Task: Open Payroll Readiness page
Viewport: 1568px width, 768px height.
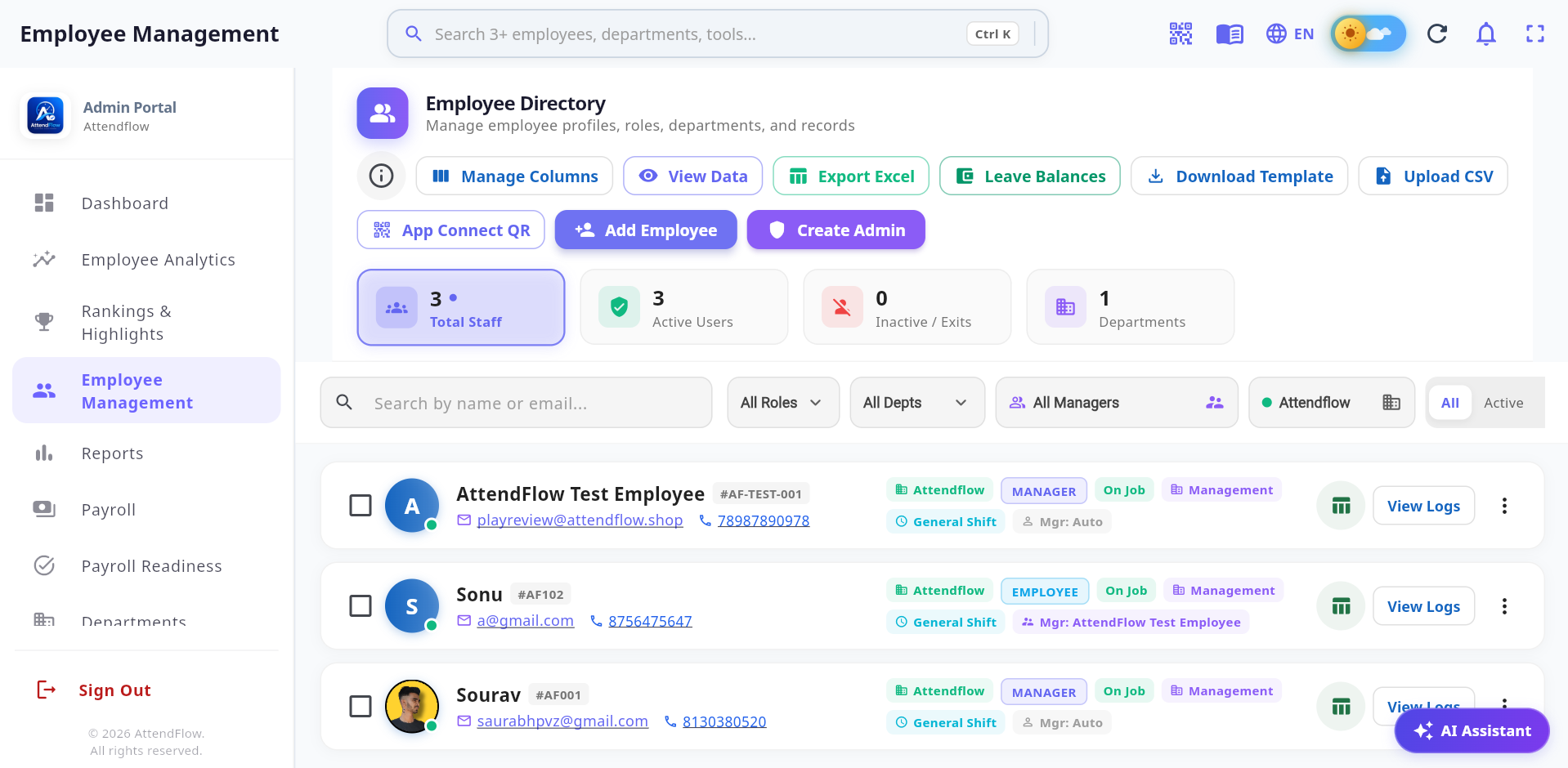Action: (x=146, y=565)
